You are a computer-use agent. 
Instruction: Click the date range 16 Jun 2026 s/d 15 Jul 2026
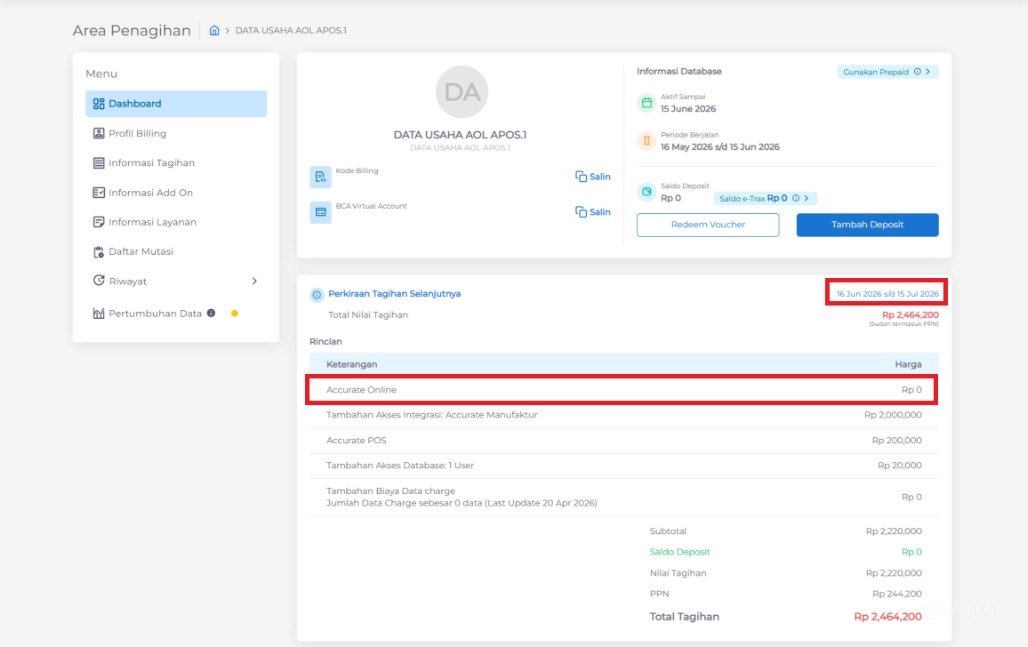click(887, 294)
